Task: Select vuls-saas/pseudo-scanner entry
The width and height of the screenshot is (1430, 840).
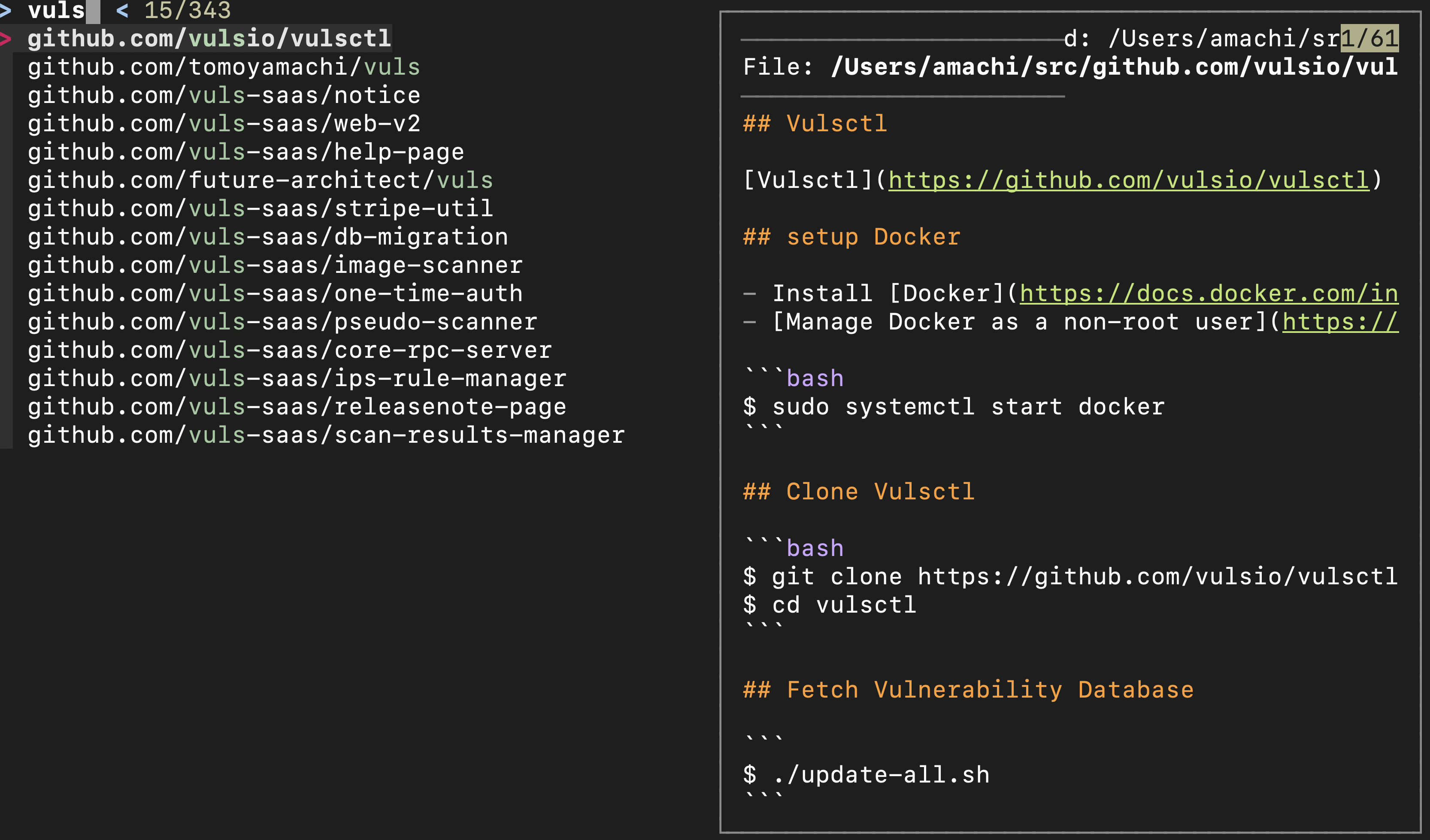Action: 282,322
